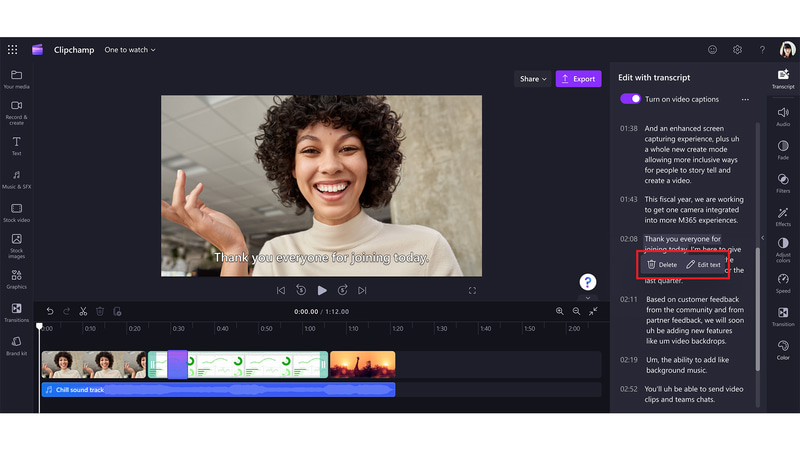
Task: Redo the last action
Action: tap(66, 311)
